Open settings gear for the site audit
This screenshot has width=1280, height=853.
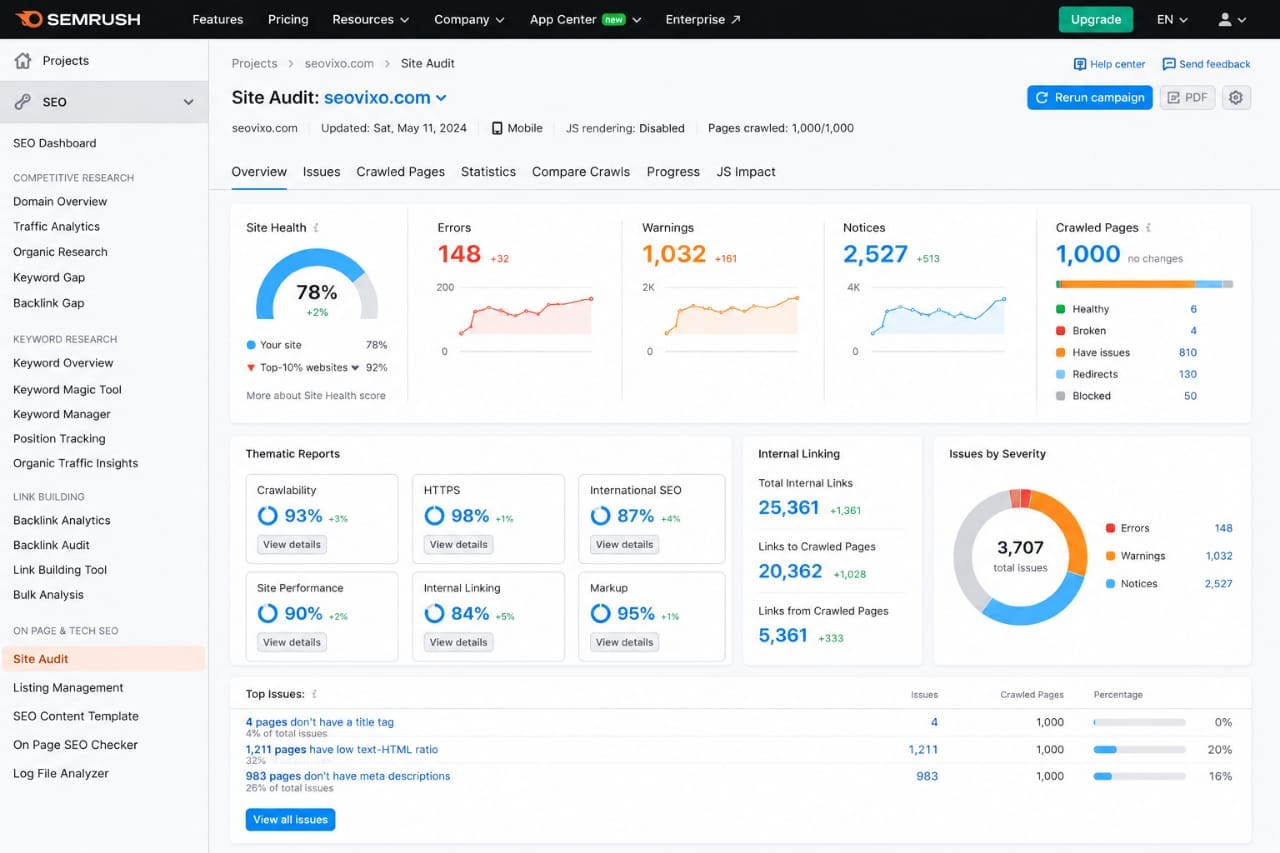pos(1237,98)
